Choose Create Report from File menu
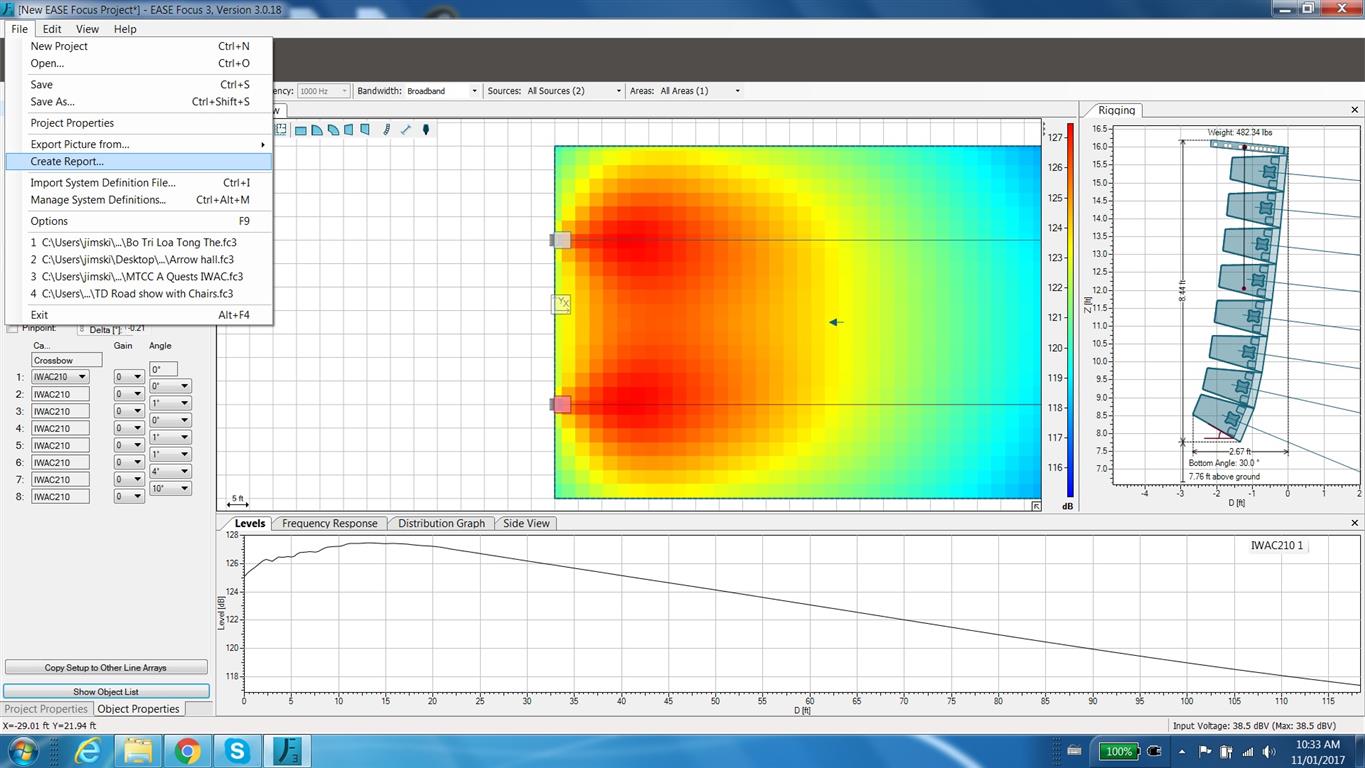The image size is (1365, 768). click(x=67, y=162)
